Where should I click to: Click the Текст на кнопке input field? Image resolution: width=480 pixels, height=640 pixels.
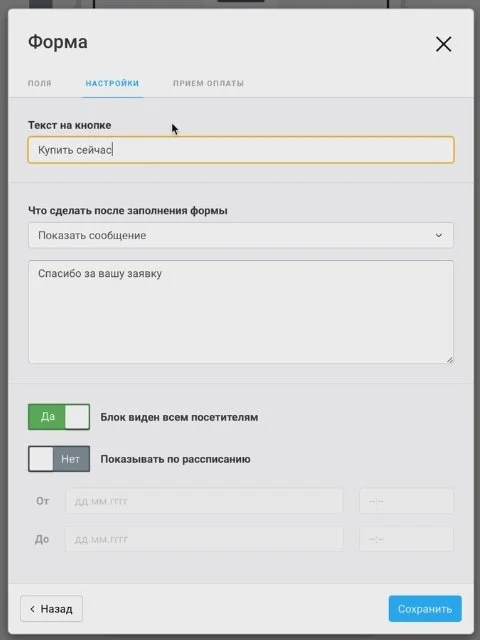[241, 150]
